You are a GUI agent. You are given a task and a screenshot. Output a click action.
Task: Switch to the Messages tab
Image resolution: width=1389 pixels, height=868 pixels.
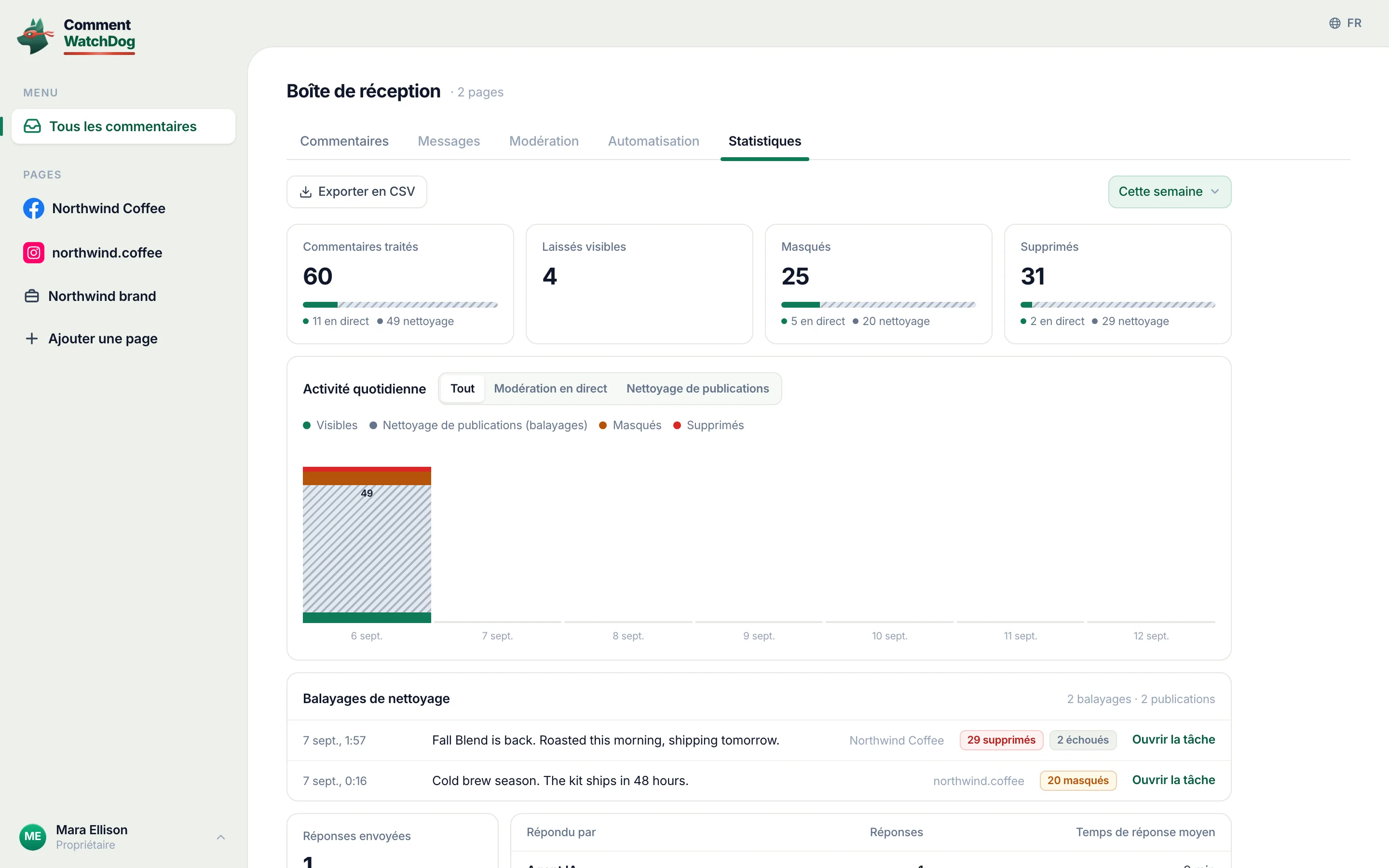pos(449,141)
